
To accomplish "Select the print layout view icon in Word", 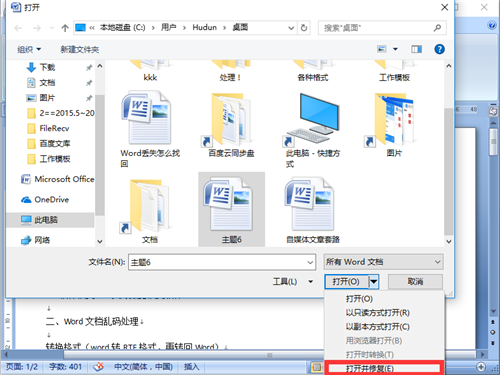I will 317,367.
